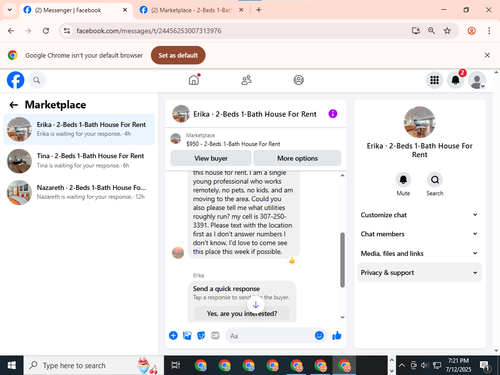
Task: Open the notifications bell with badge
Action: (x=455, y=80)
